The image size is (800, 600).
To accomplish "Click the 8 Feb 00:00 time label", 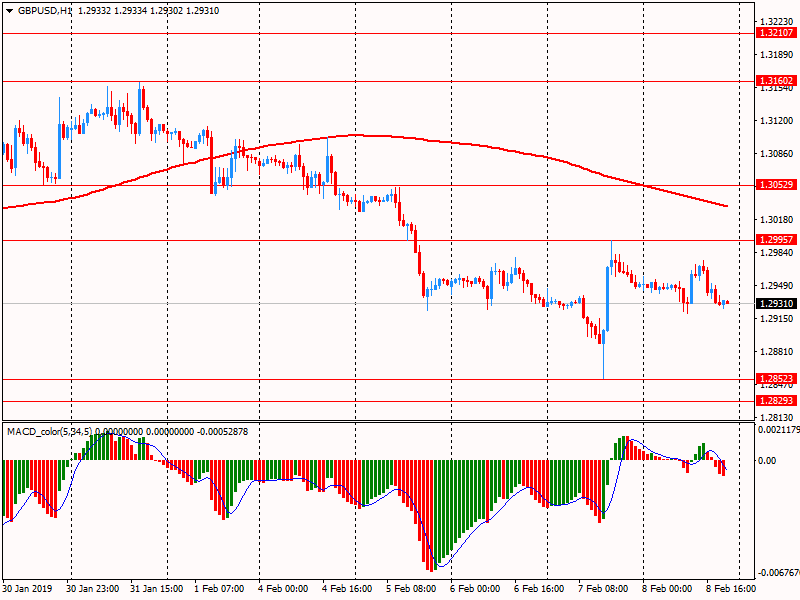I will 667,588.
